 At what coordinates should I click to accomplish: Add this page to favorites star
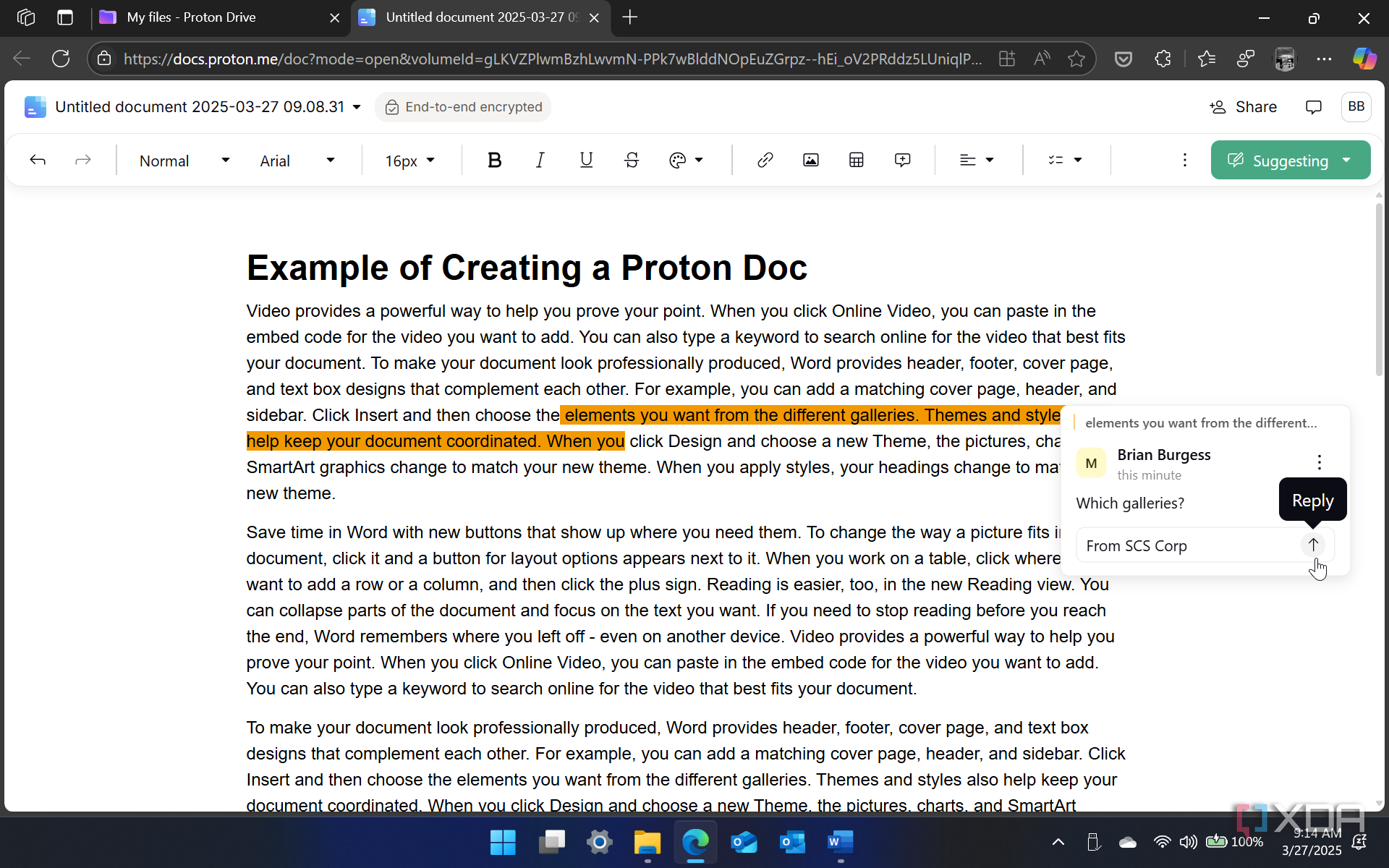pyautogui.click(x=1076, y=59)
